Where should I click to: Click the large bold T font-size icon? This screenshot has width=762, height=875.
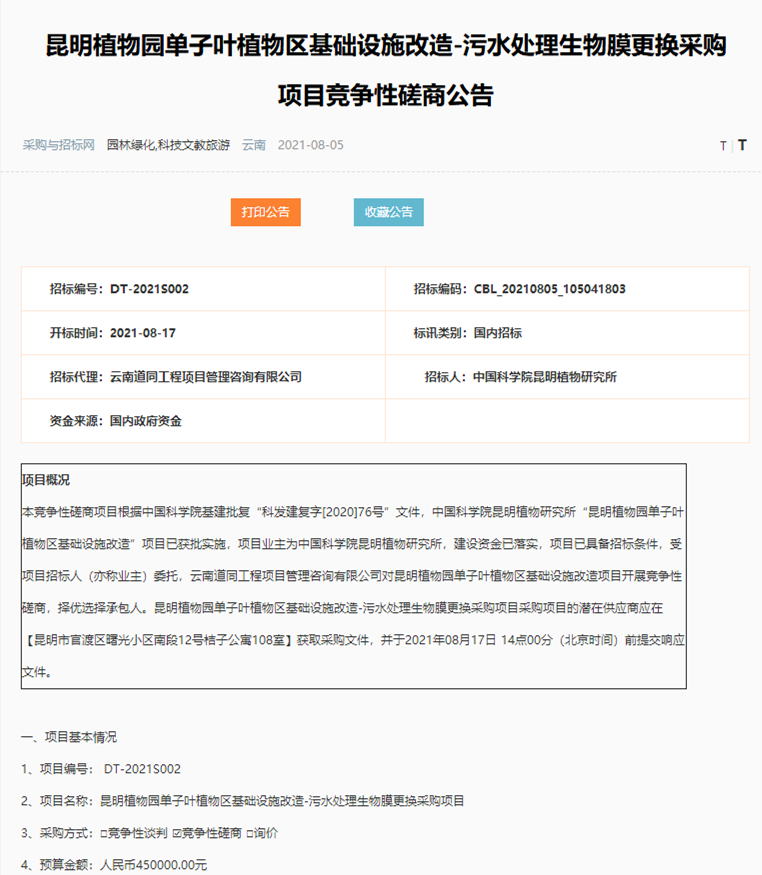(x=742, y=145)
